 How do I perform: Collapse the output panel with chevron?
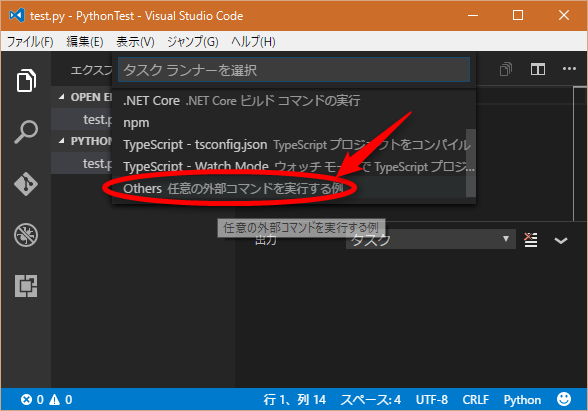point(561,240)
